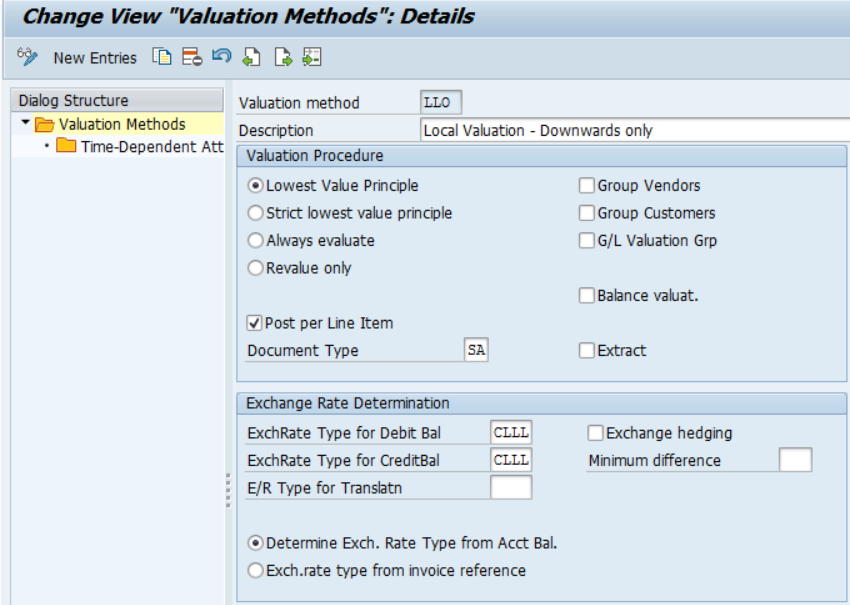Screen dimensions: 850x605
Task: Uncheck Post per Line Item
Action: tap(255, 323)
